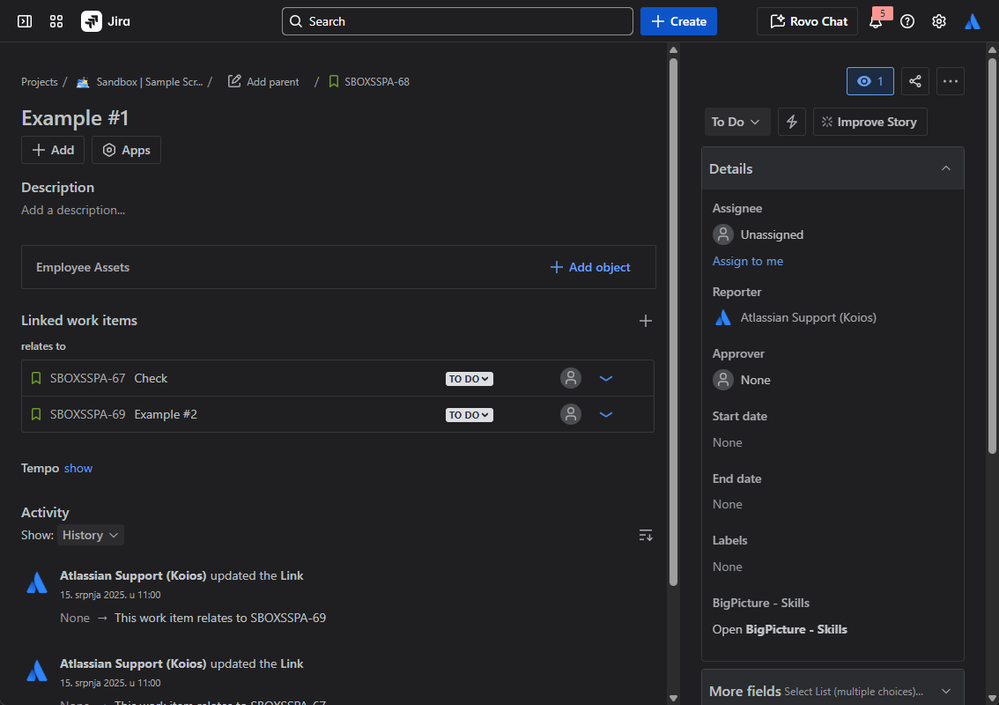Click the Sandbox project avatar in breadcrumb

tap(83, 82)
